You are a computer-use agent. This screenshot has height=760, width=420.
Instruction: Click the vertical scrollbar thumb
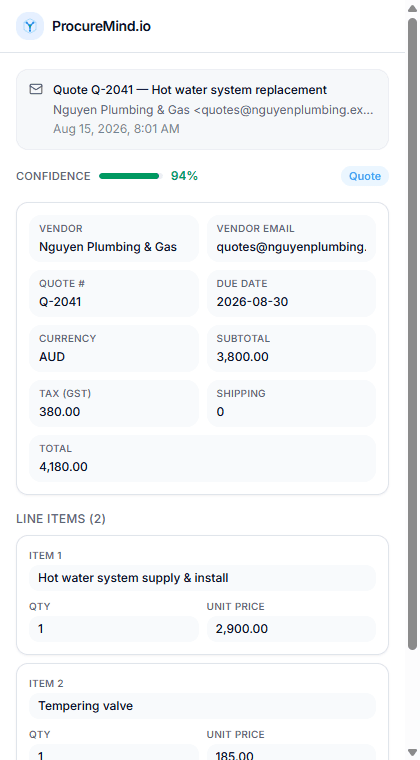[x=412, y=334]
